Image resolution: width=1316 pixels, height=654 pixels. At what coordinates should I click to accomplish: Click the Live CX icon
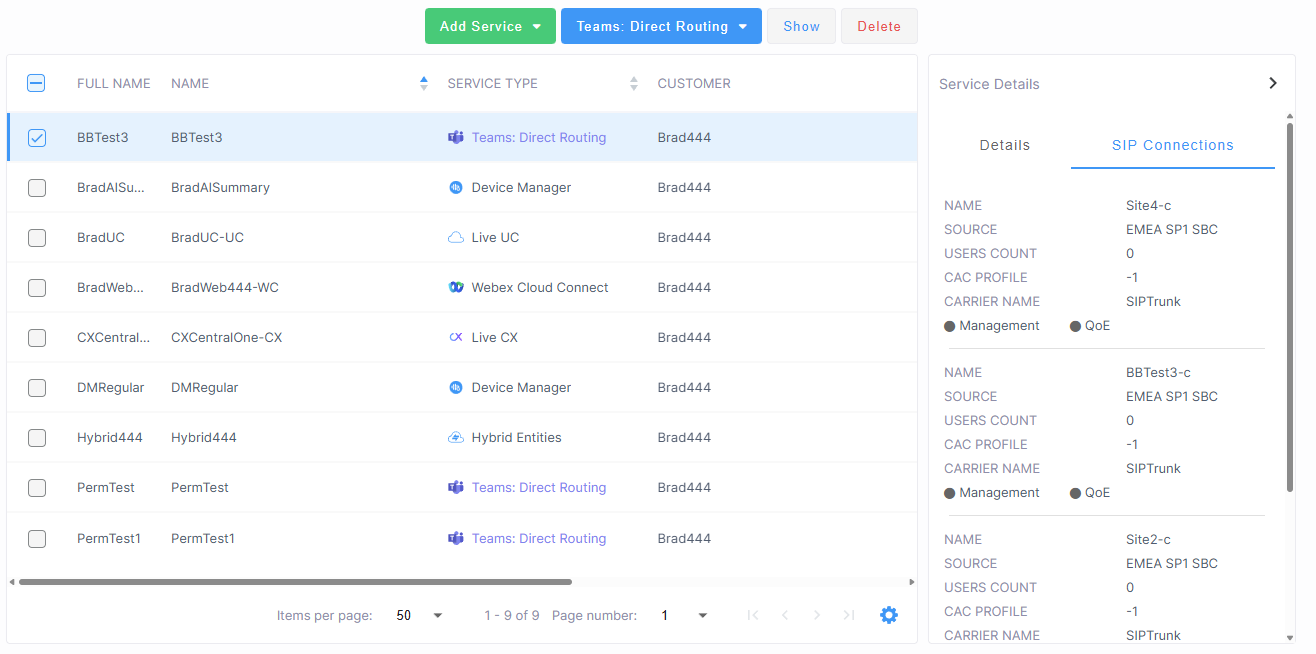click(456, 337)
